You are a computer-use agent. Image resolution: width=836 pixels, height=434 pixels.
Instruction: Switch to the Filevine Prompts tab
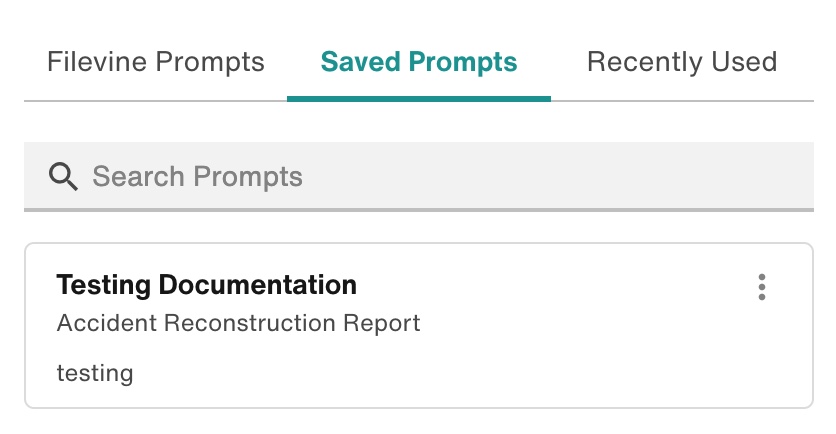click(155, 62)
